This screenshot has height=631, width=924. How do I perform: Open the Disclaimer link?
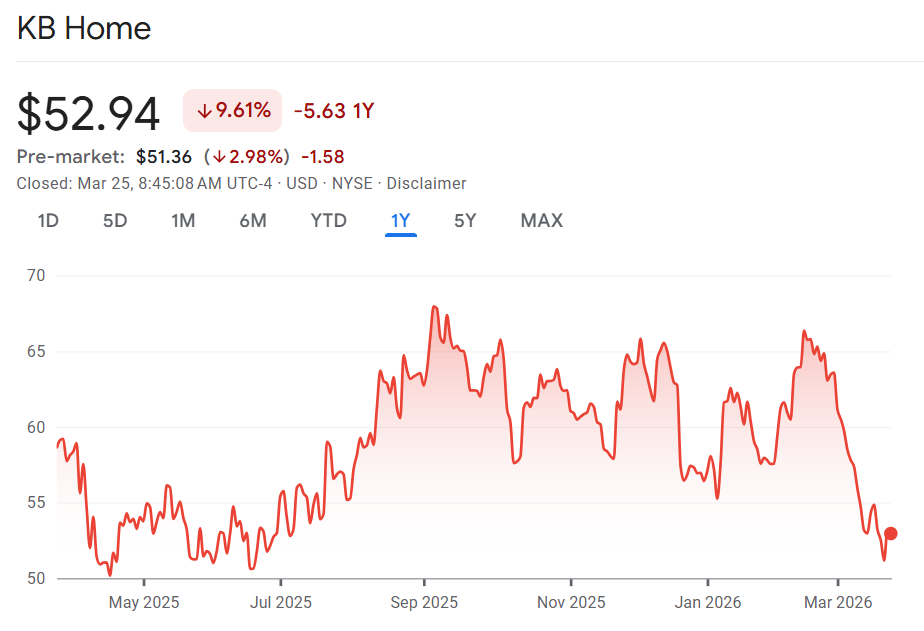[426, 183]
